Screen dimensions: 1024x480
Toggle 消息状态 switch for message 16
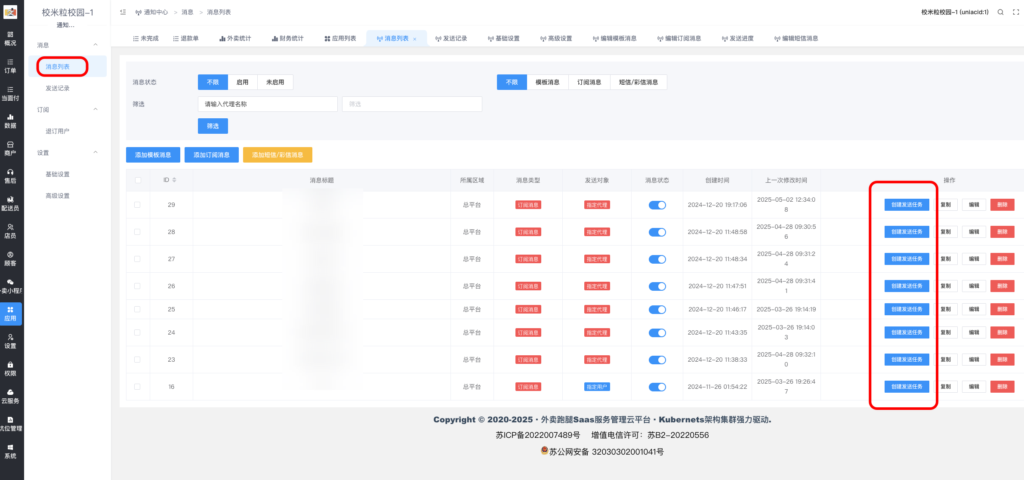click(657, 387)
